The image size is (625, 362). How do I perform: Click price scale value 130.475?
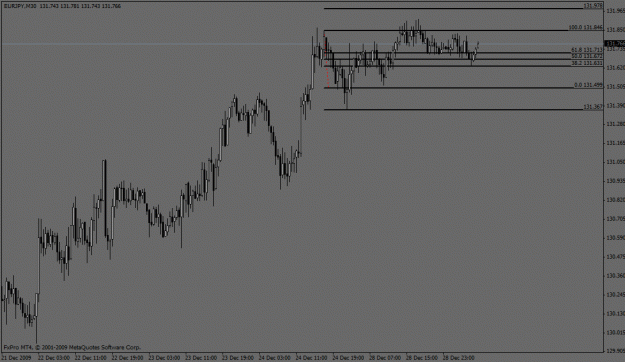coord(615,257)
